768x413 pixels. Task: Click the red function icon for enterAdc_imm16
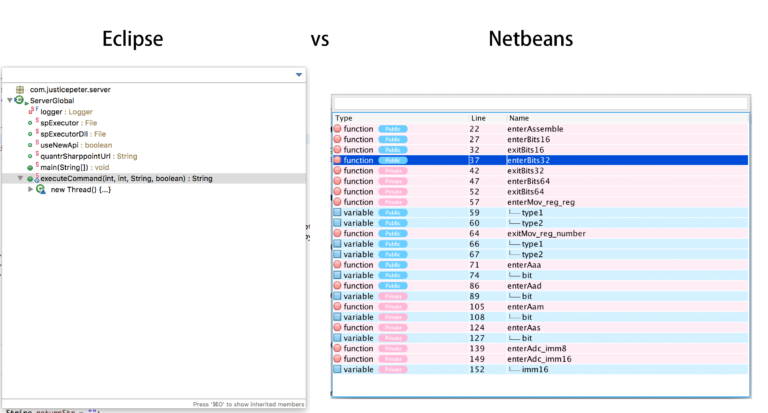(337, 359)
